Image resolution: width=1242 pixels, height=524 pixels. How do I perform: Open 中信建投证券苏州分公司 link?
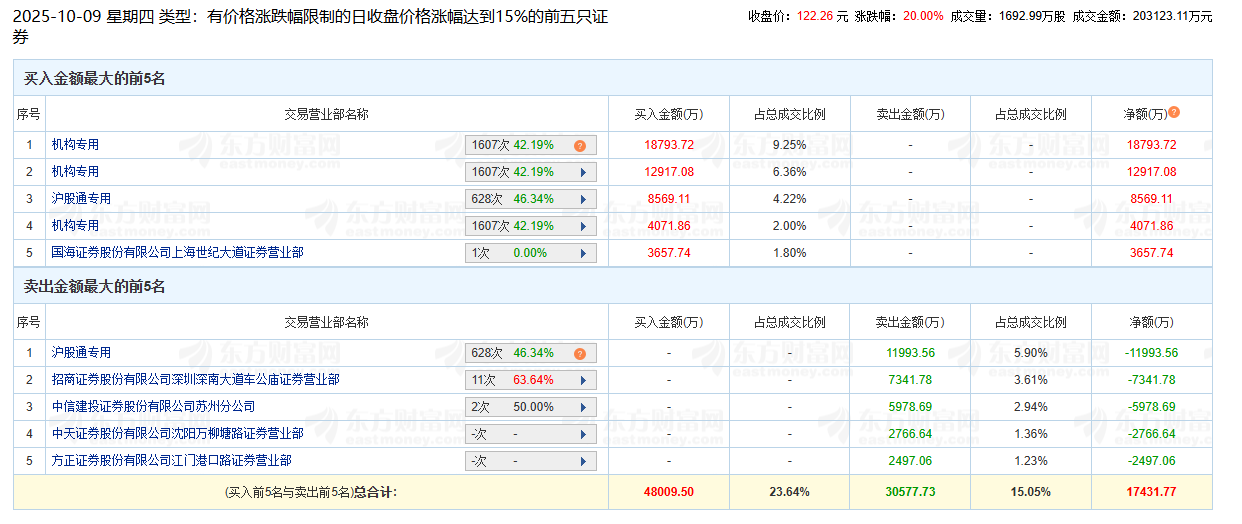point(153,407)
